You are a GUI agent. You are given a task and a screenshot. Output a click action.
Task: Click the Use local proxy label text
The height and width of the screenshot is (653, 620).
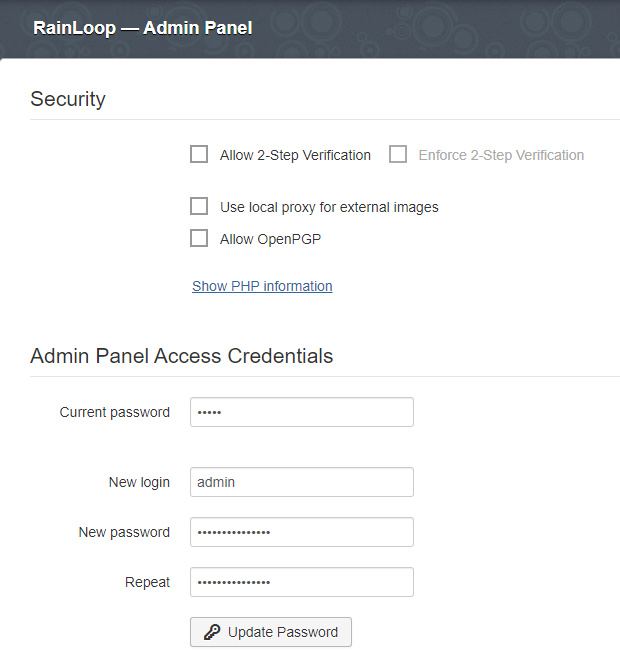(329, 207)
